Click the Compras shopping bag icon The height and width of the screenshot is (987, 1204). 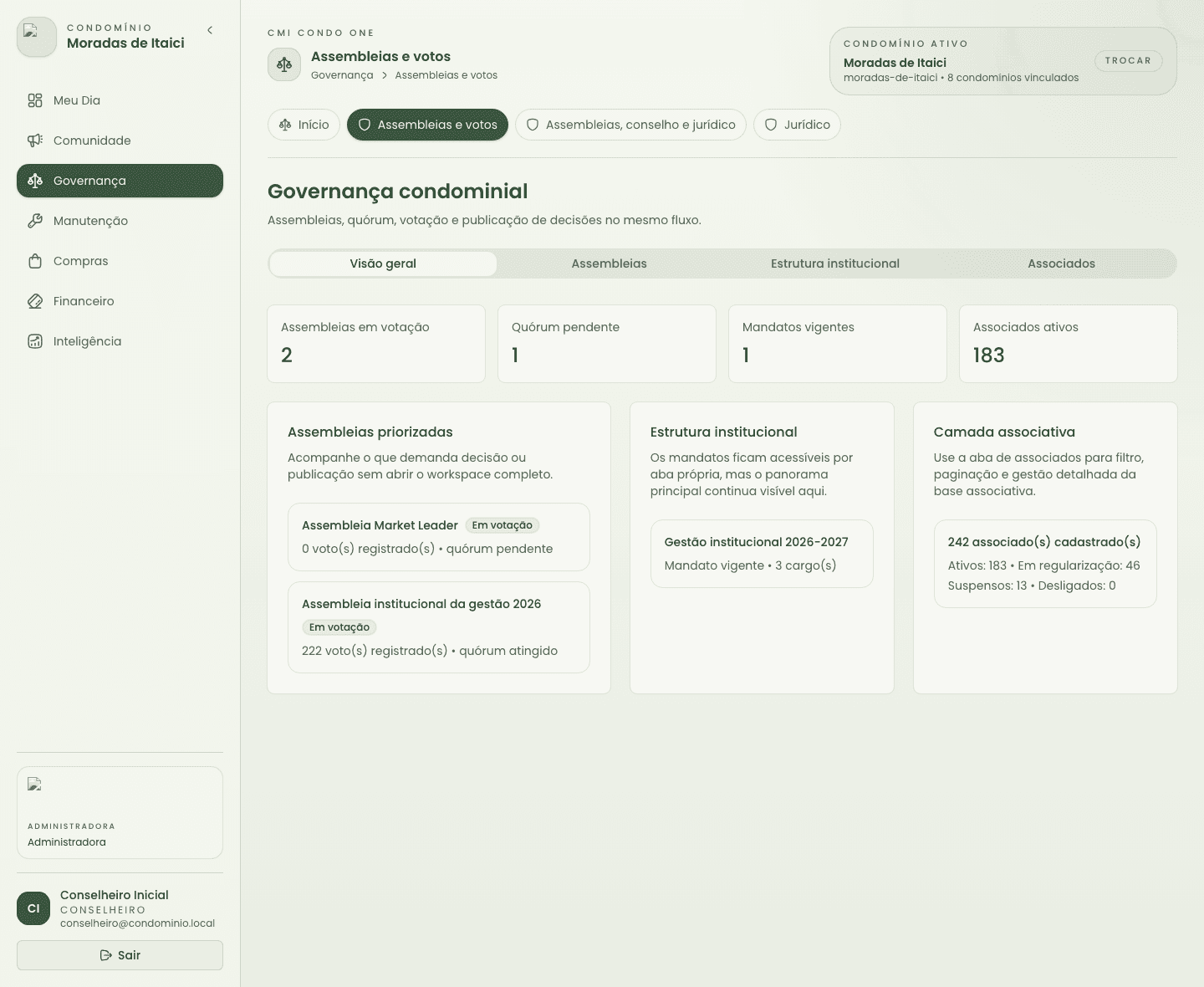[x=35, y=261]
